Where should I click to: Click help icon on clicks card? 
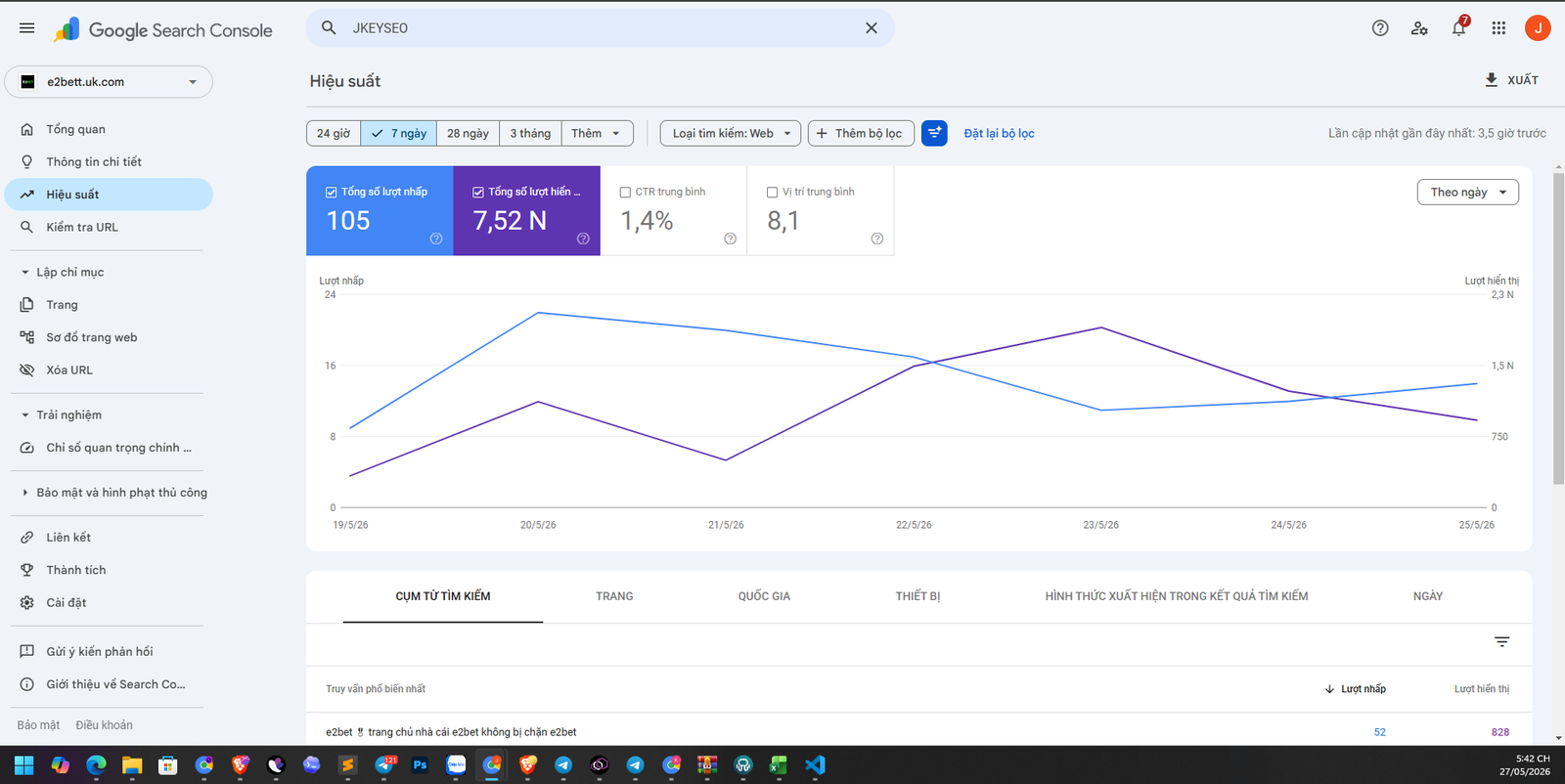[x=436, y=239]
